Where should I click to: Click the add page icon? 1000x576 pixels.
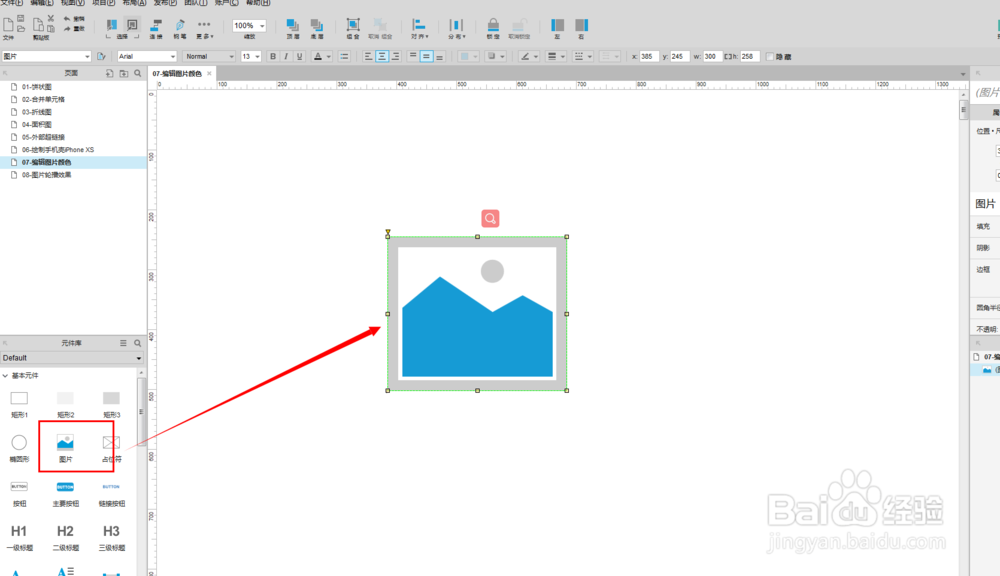click(x=110, y=73)
